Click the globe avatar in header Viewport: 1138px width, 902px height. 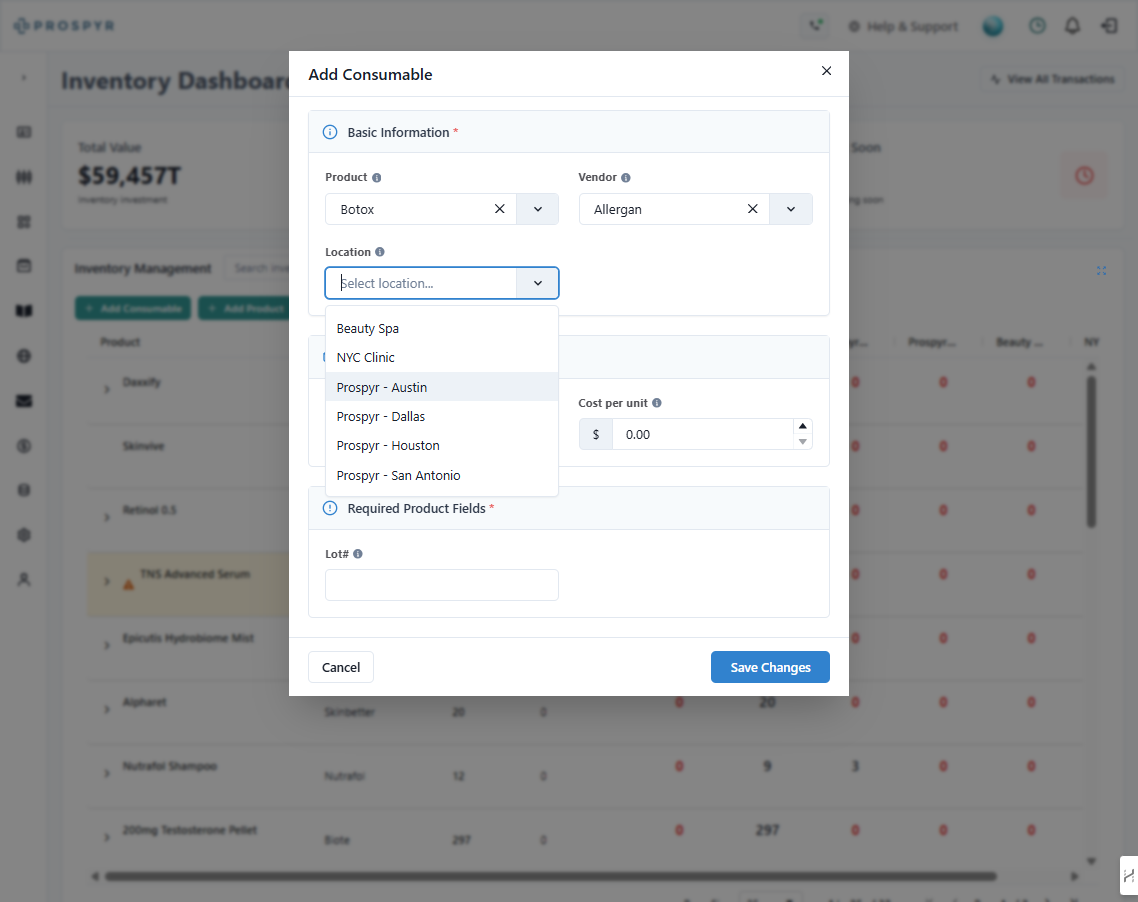click(993, 26)
